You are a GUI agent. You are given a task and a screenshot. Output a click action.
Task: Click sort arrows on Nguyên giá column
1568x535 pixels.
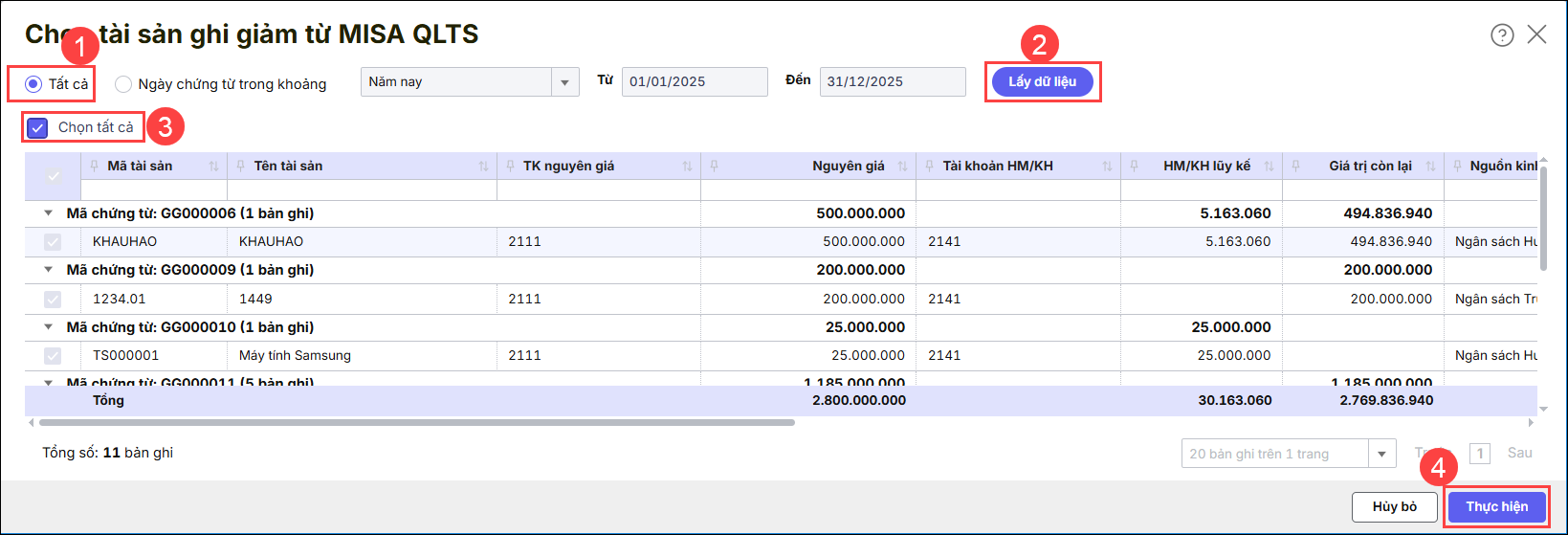tap(902, 167)
